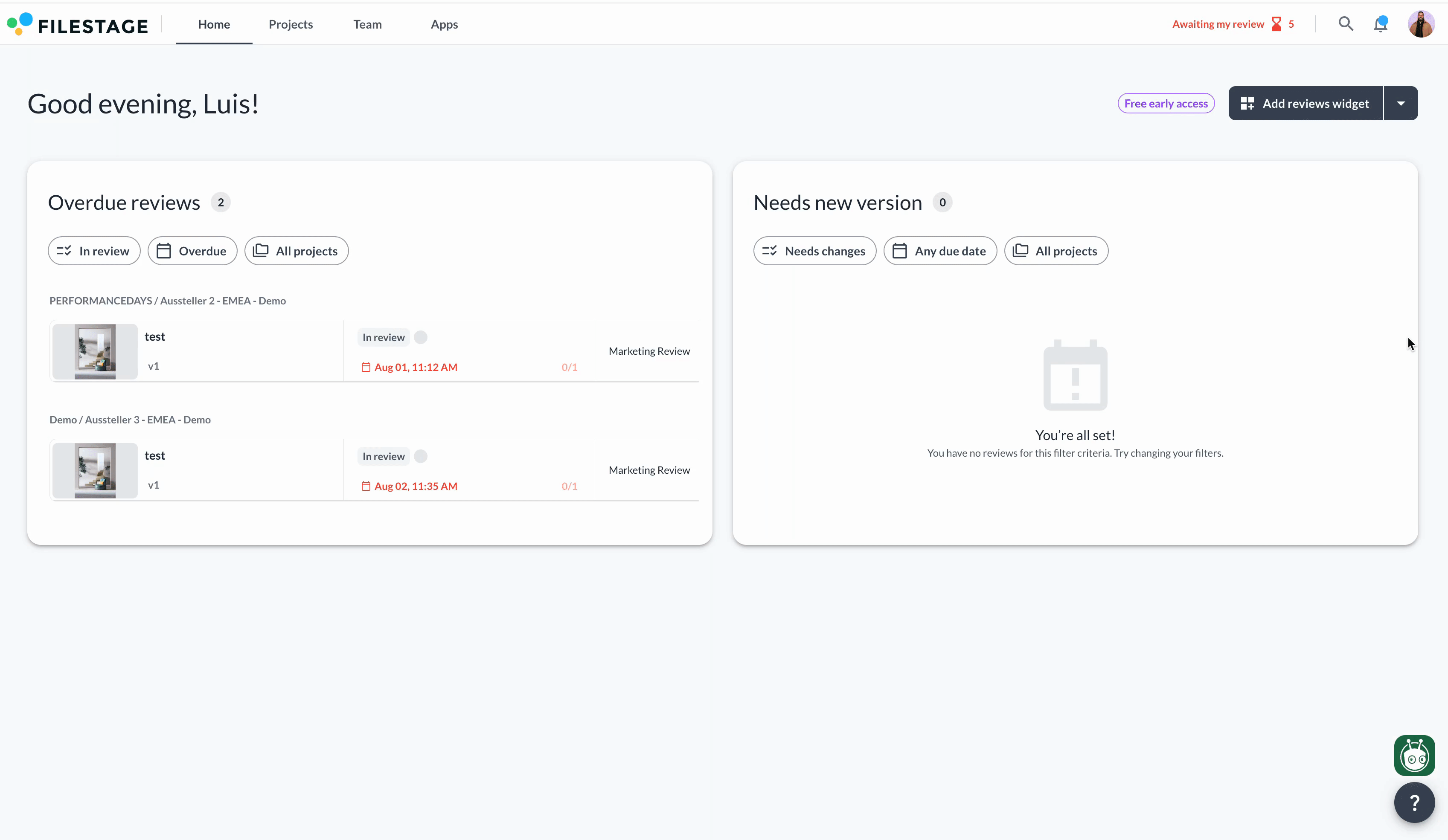Open the search magnifier icon
The width and height of the screenshot is (1448, 840).
click(1345, 24)
